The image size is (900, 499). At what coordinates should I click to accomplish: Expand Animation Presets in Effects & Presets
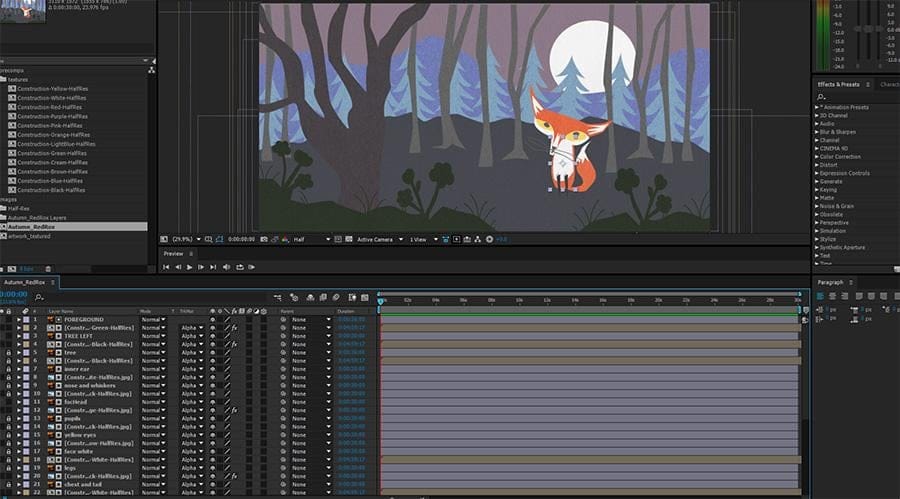[817, 107]
